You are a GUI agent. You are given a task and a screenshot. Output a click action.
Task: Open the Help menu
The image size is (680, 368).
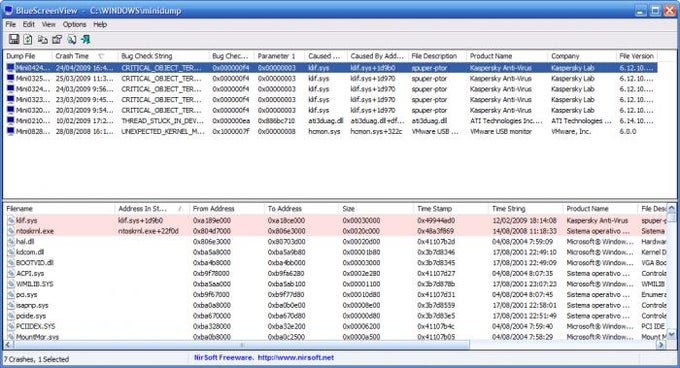(x=100, y=24)
